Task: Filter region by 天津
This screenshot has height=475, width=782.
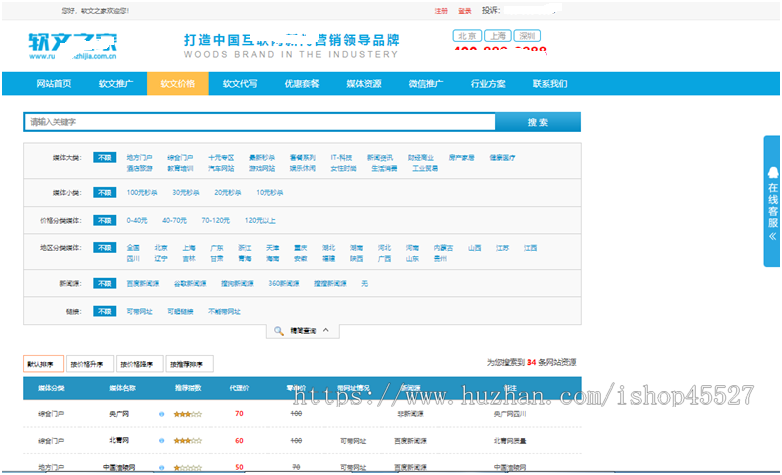Action: (x=273, y=248)
